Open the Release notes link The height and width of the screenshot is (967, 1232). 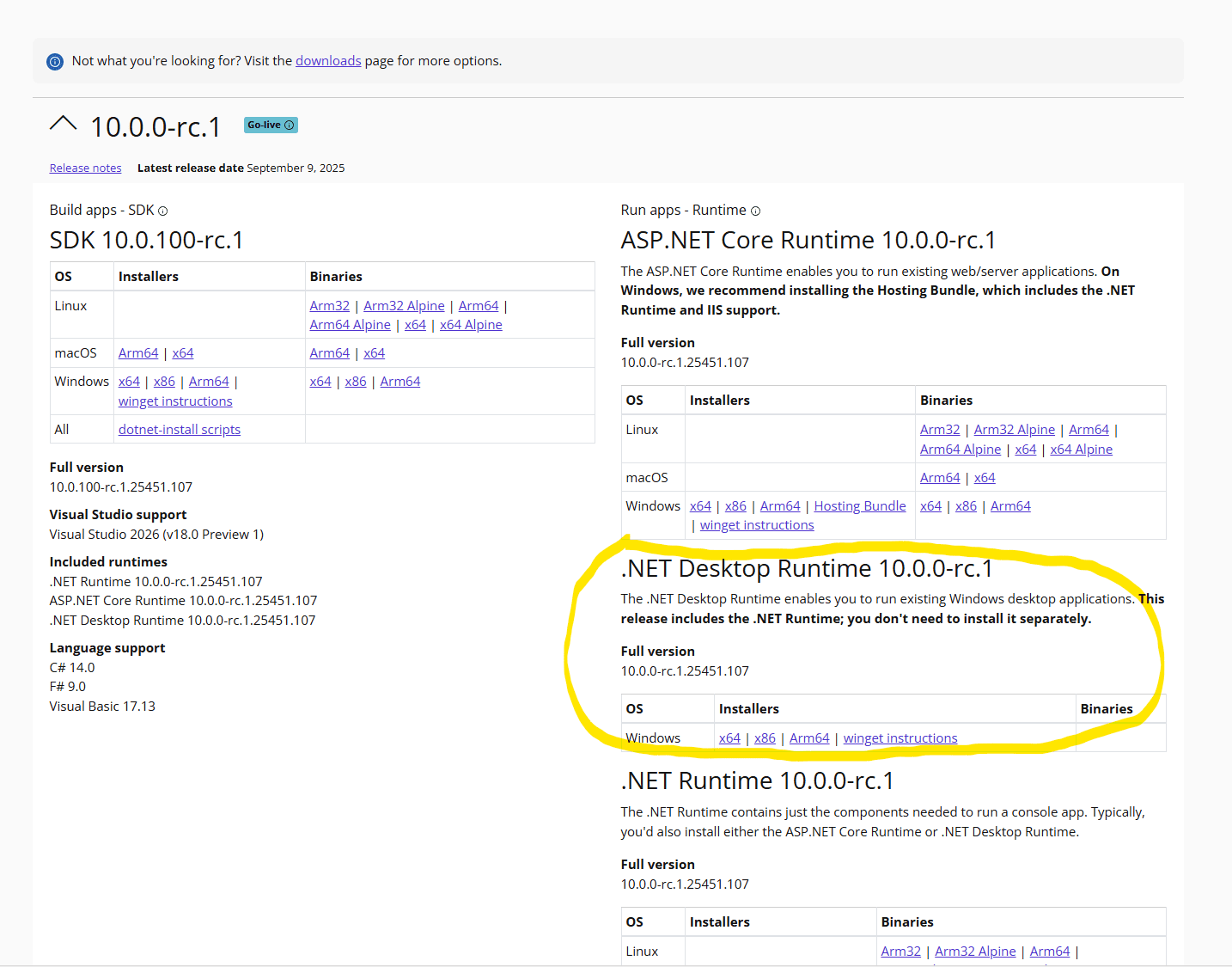click(x=85, y=168)
